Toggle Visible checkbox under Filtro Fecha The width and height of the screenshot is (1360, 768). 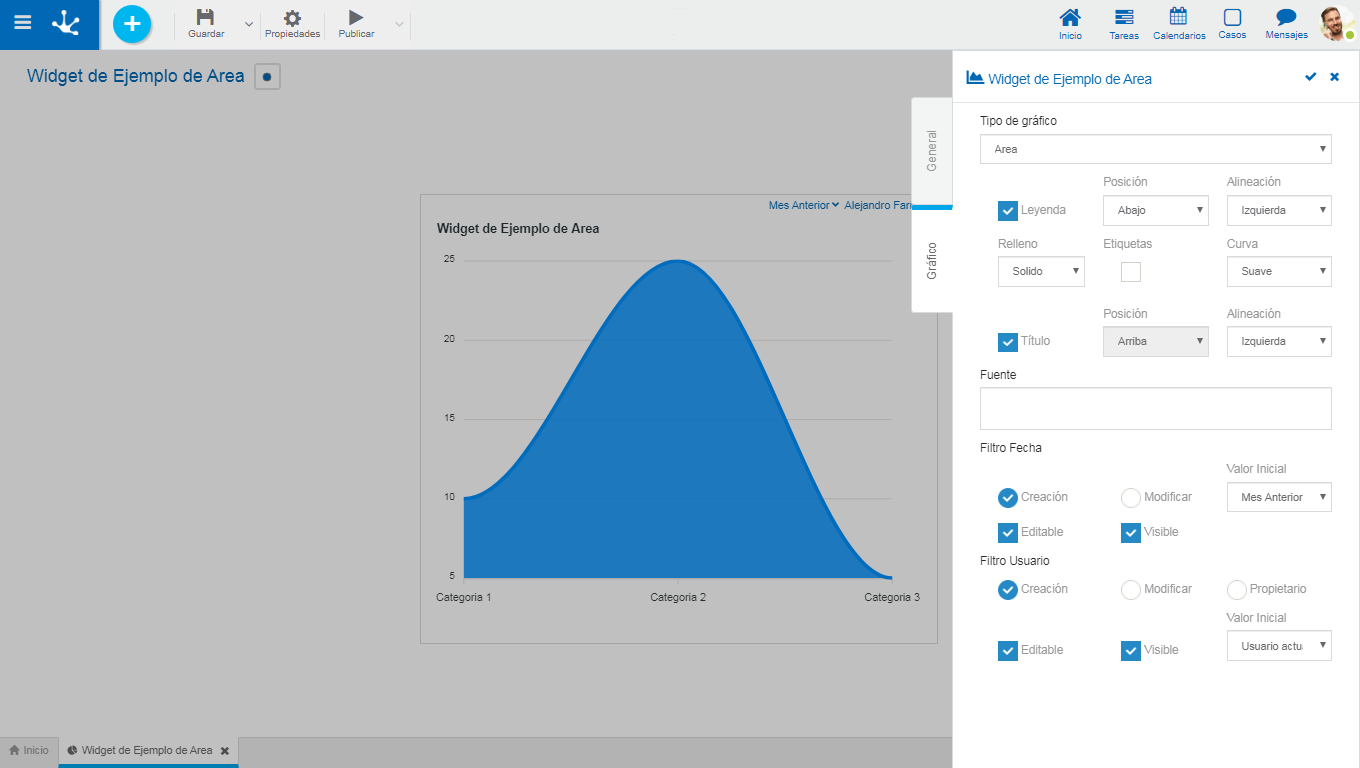click(1131, 533)
